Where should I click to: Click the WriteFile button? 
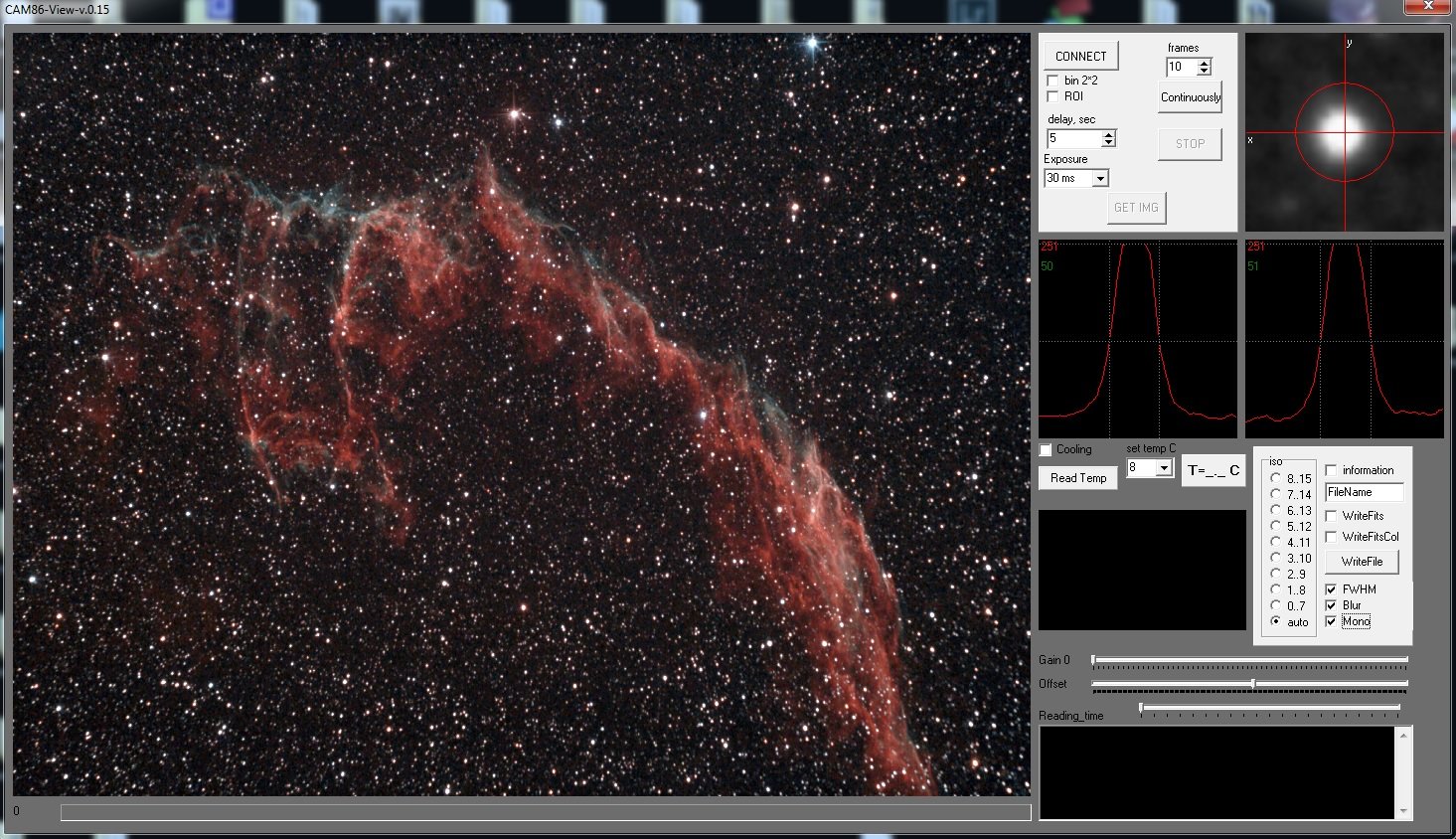(x=1362, y=562)
